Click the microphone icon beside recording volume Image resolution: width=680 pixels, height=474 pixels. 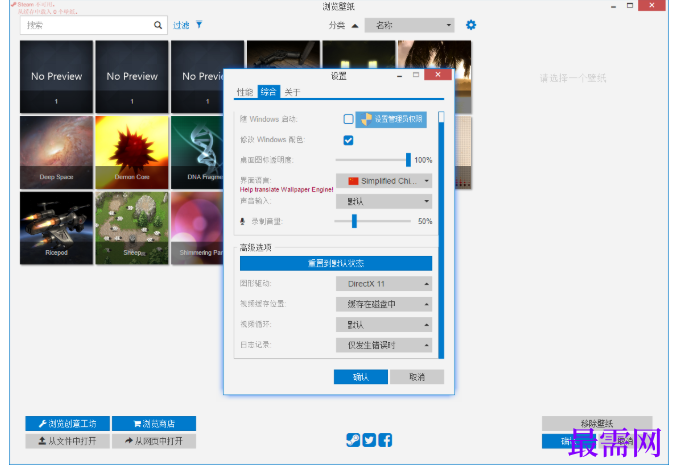(243, 222)
